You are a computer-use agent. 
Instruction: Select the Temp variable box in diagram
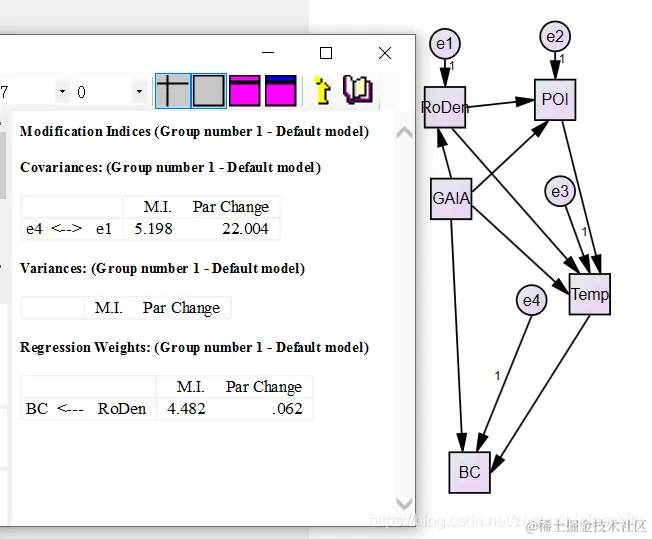point(590,294)
